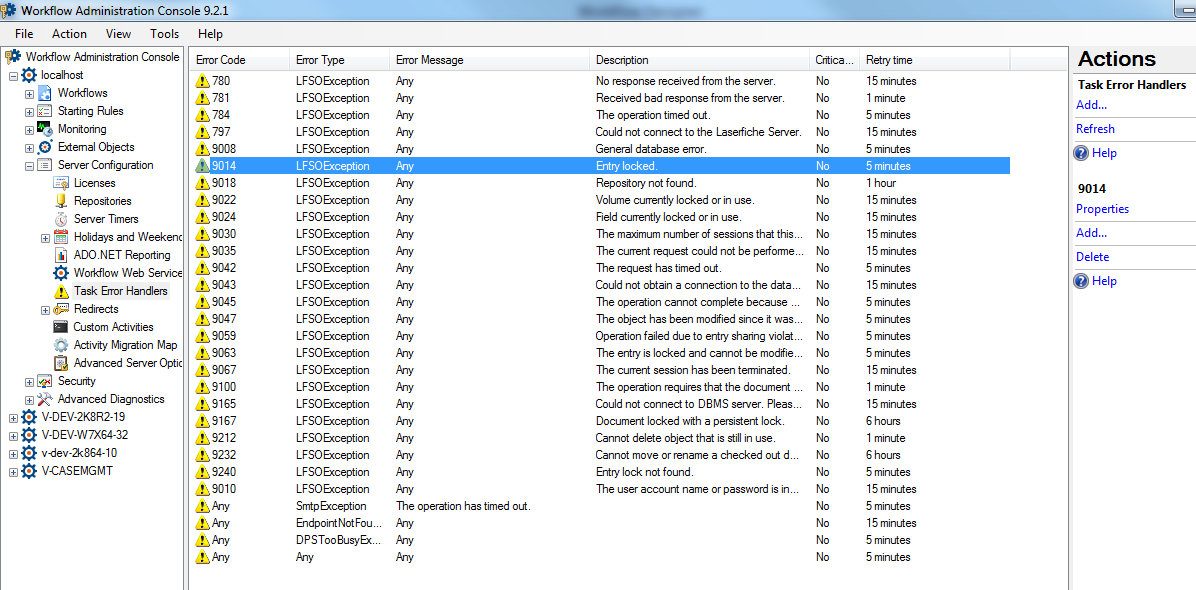
Task: Expand the V-DEV-2K8R2-19 server node
Action: 13,417
